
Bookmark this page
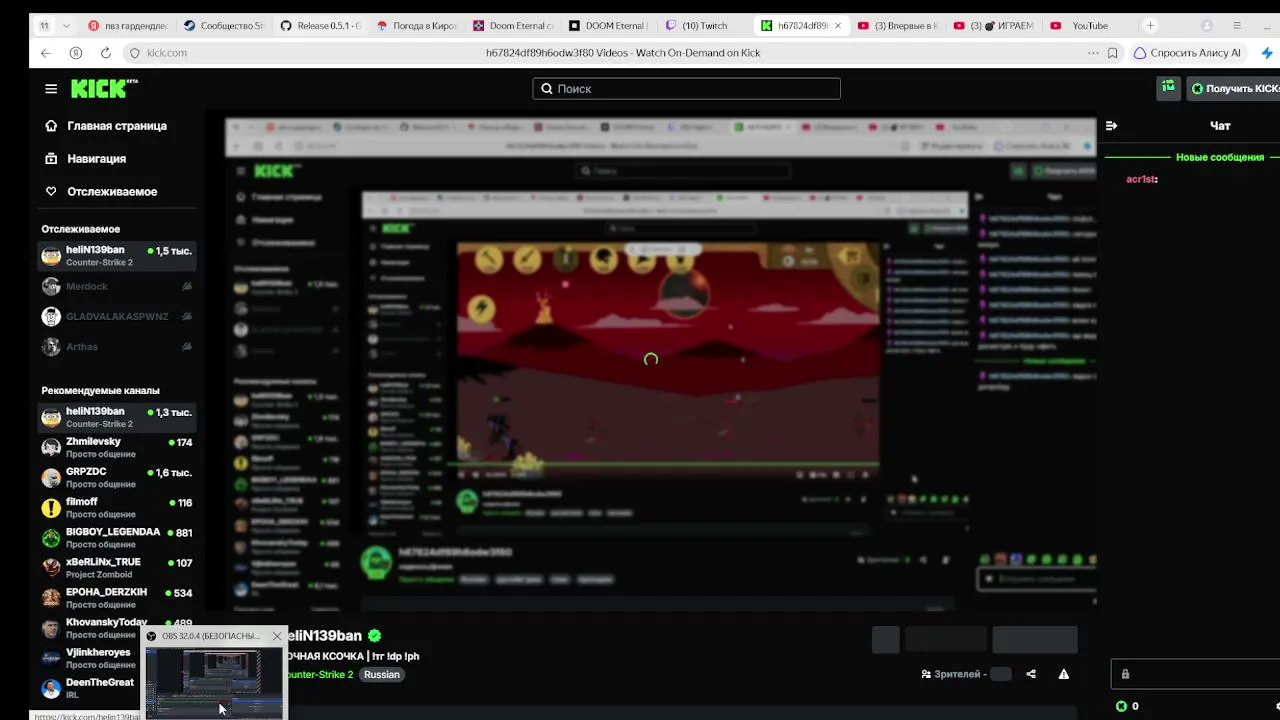coord(1113,53)
